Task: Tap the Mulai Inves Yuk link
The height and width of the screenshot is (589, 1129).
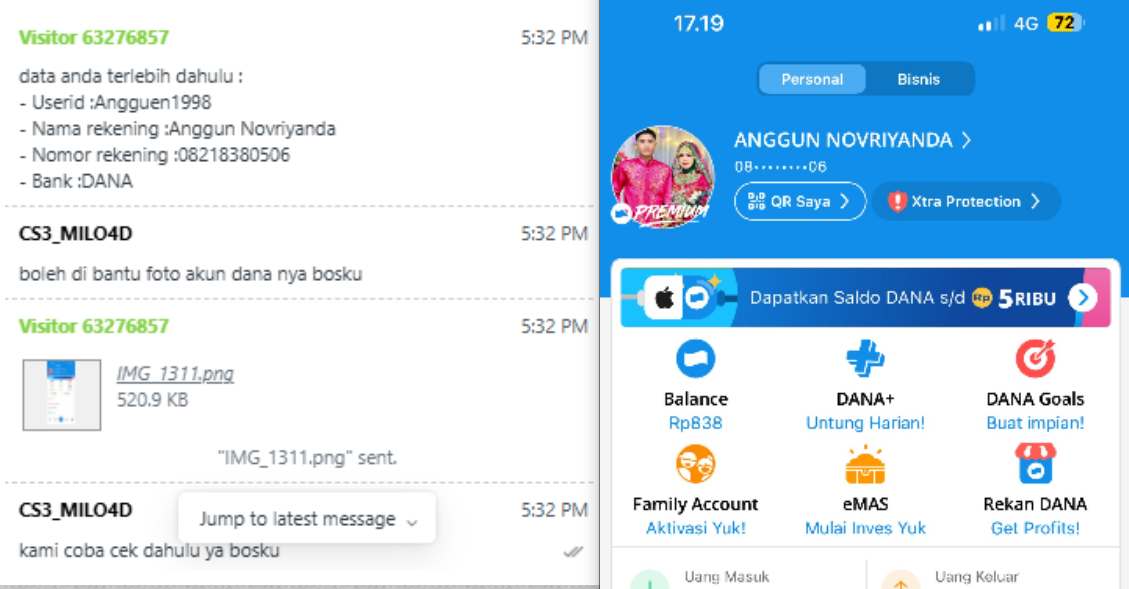Action: click(865, 528)
